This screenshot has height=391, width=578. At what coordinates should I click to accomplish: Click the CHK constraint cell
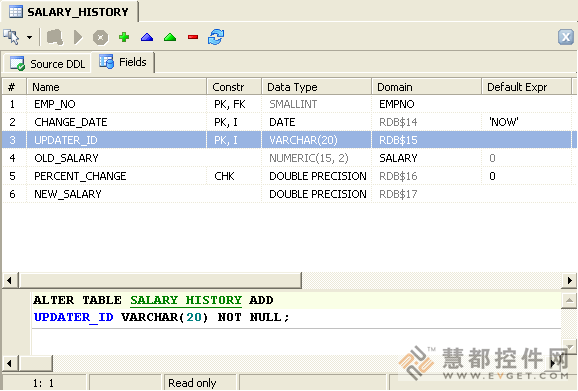coord(234,176)
